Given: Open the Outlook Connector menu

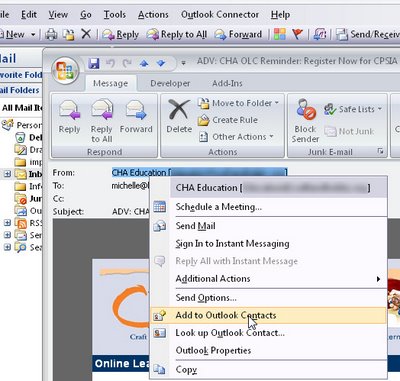Looking at the screenshot, I should pyautogui.click(x=220, y=15).
